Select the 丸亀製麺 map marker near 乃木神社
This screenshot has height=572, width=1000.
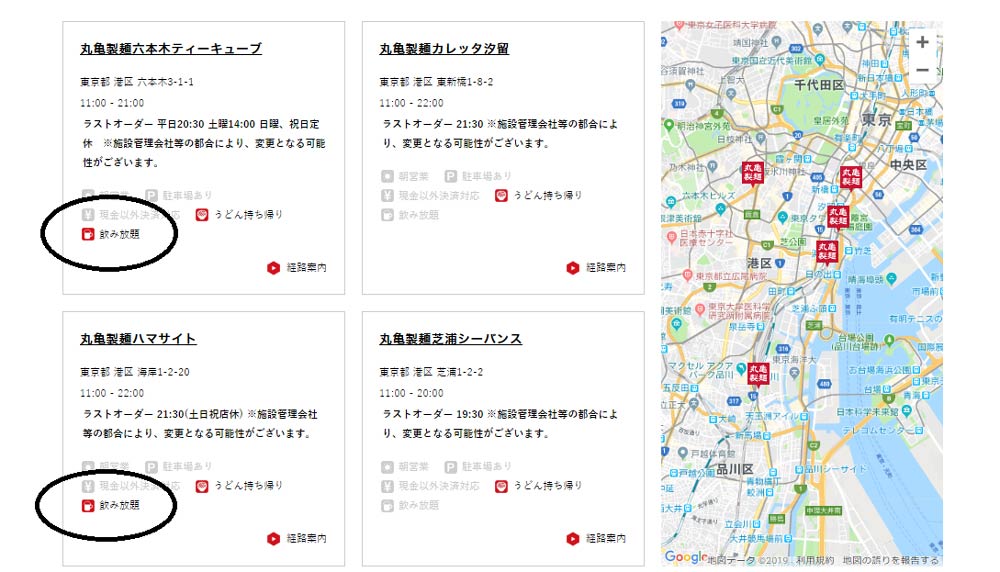pyautogui.click(x=753, y=173)
